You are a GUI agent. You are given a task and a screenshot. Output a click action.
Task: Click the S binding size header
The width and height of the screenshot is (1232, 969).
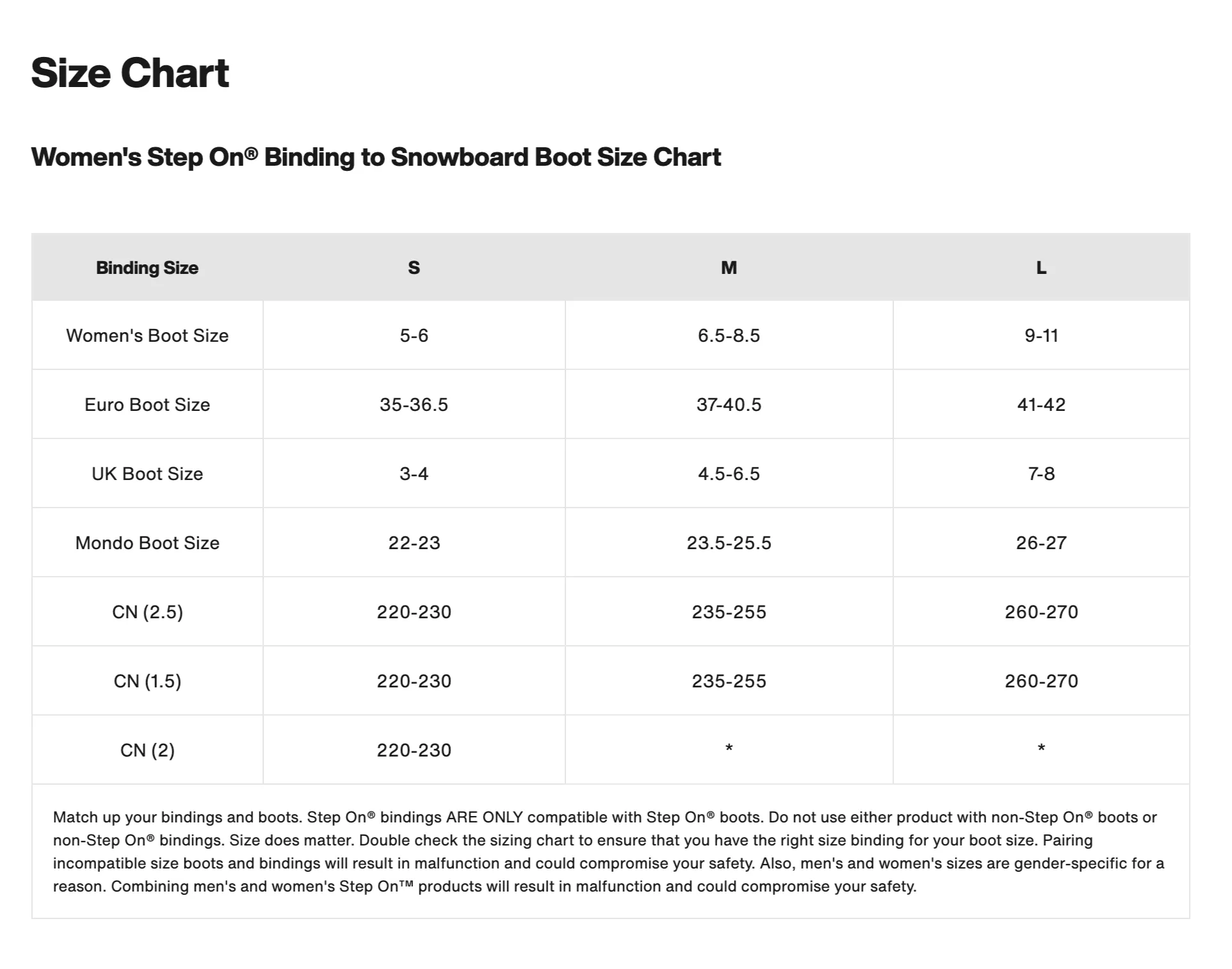point(414,268)
